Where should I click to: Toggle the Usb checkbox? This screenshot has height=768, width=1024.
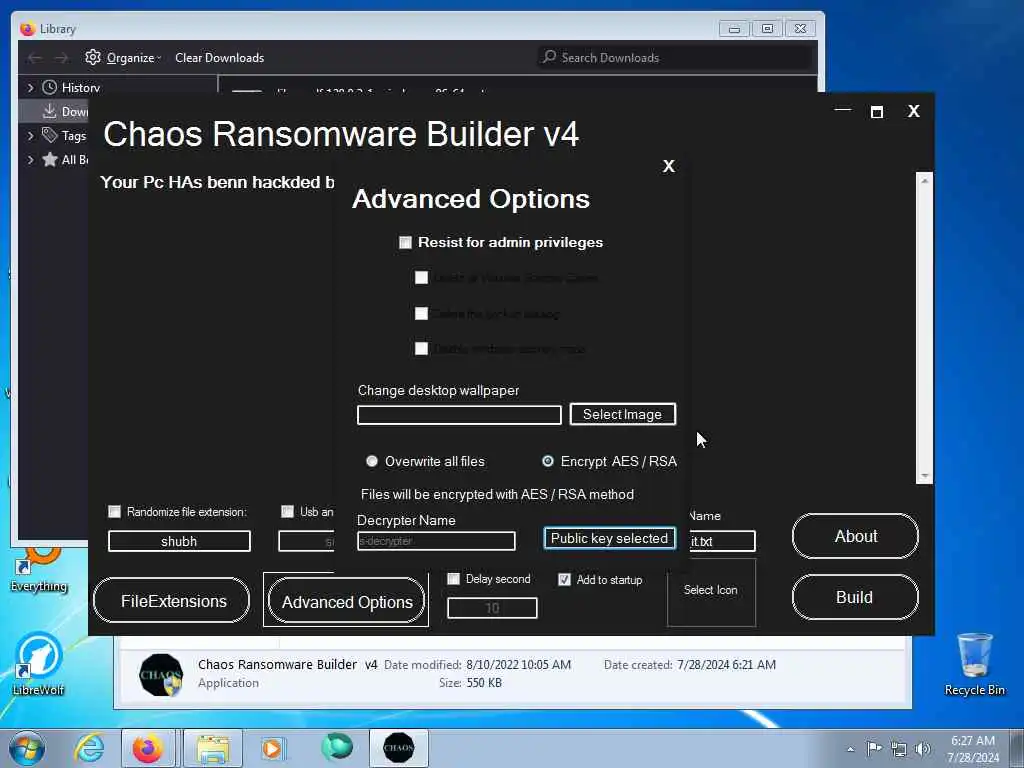287,511
